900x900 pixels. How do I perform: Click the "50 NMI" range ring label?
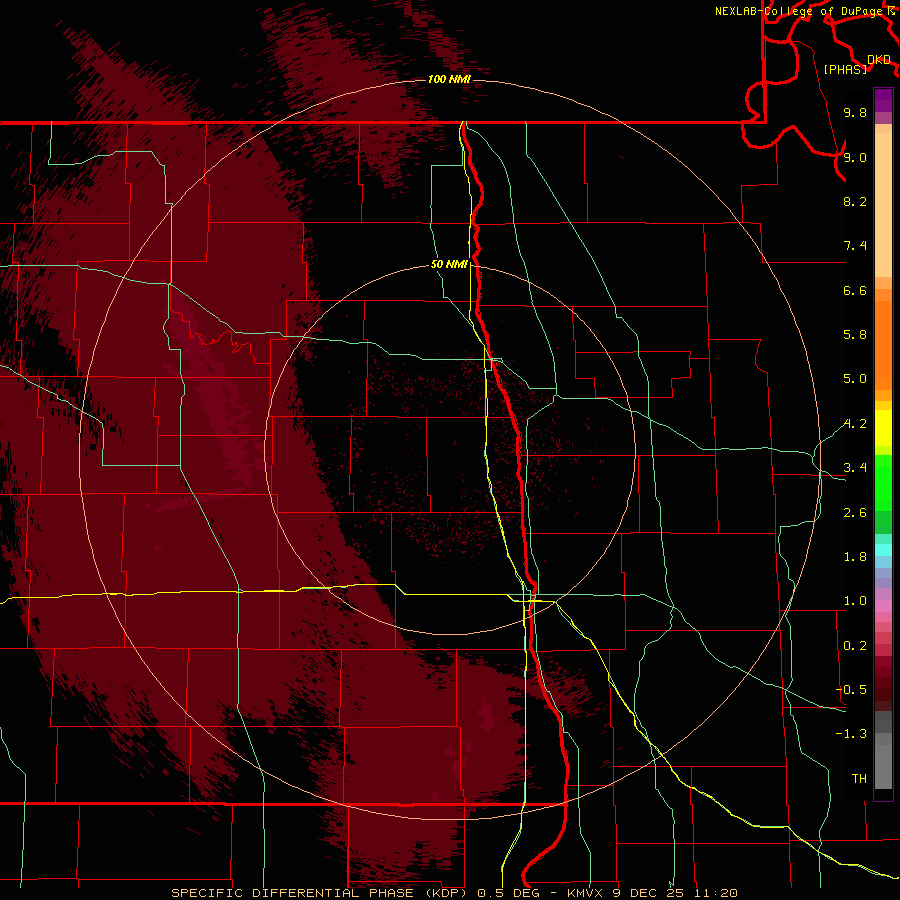tap(449, 265)
